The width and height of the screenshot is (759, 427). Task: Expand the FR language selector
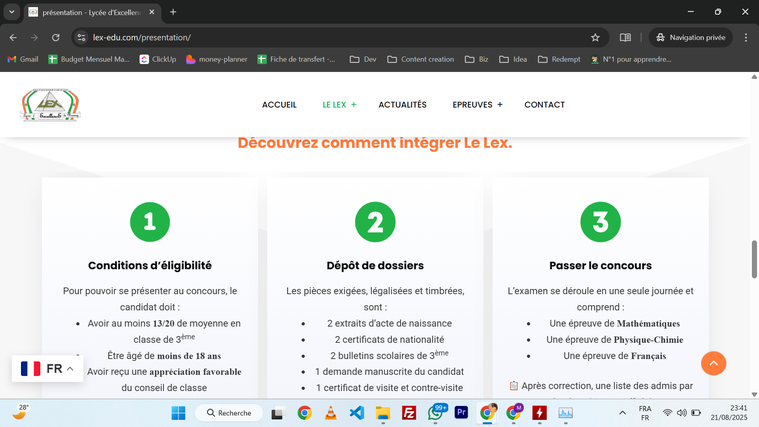coord(47,369)
